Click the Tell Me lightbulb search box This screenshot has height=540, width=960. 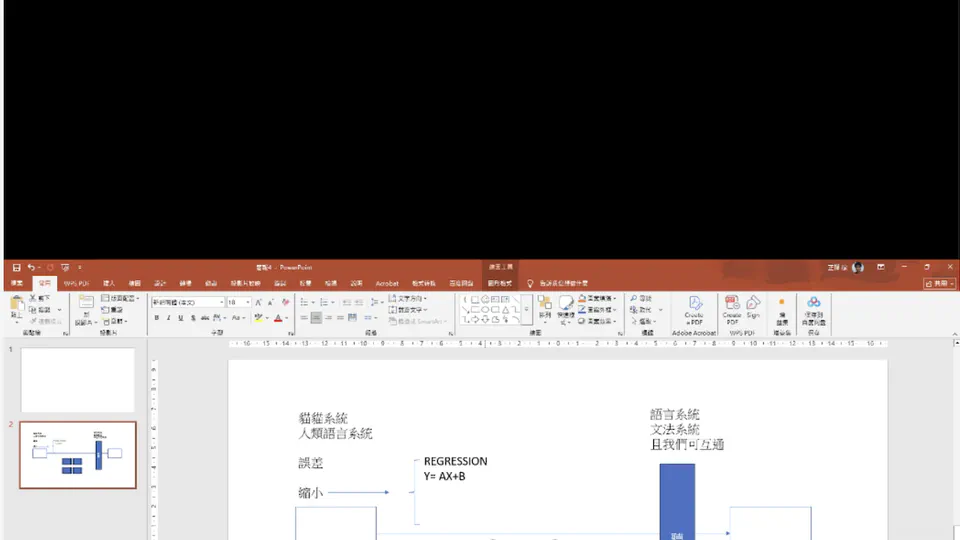point(558,283)
